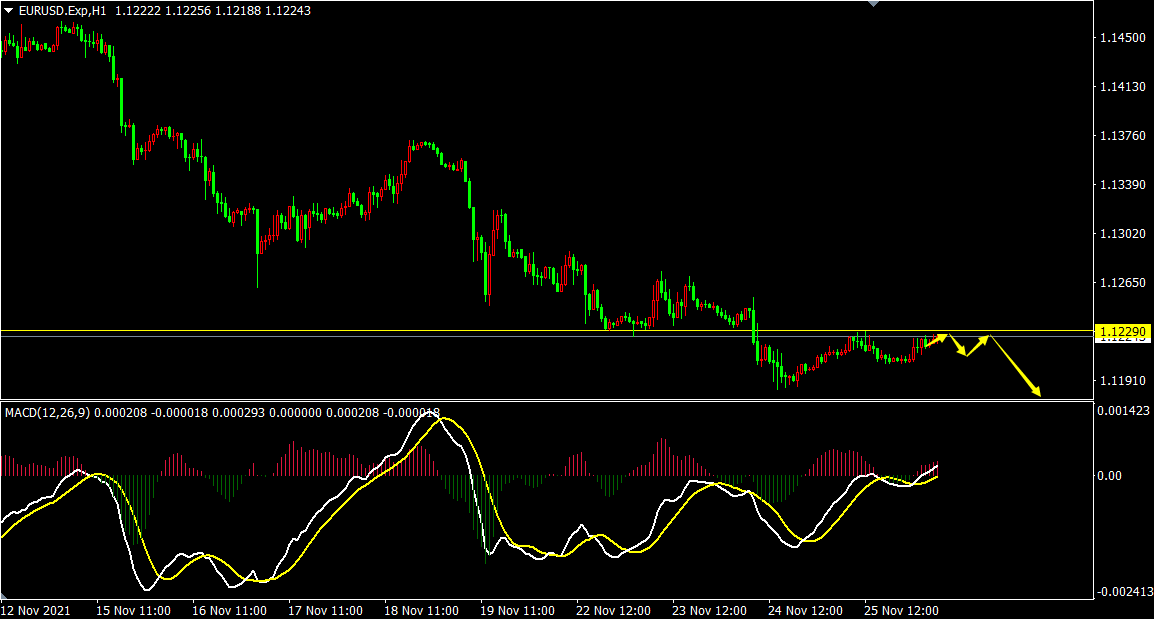Select the final long yellow downward arrow
This screenshot has height=619, width=1154.
point(1016,366)
